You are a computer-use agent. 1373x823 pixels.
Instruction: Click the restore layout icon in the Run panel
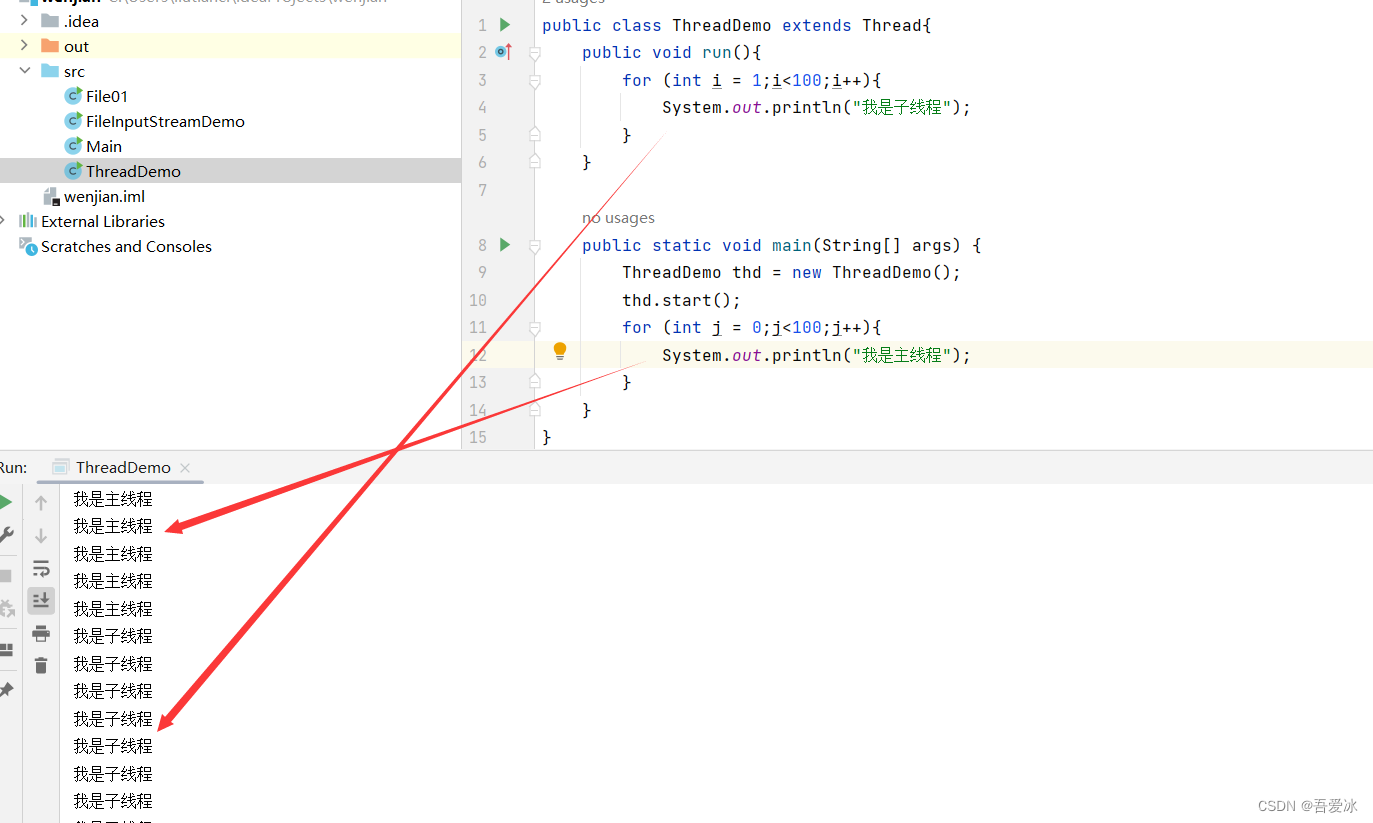coord(6,650)
